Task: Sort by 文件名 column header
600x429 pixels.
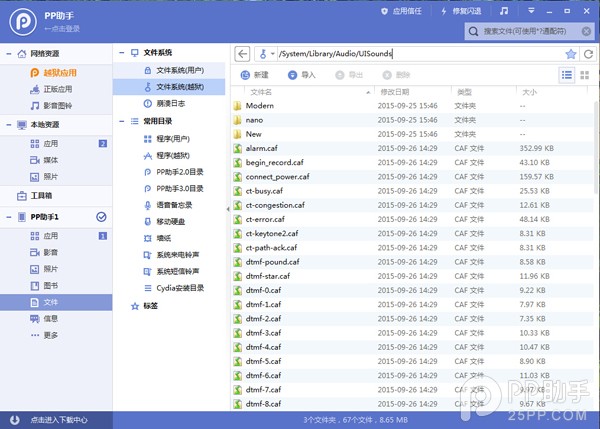Action: tap(309, 92)
